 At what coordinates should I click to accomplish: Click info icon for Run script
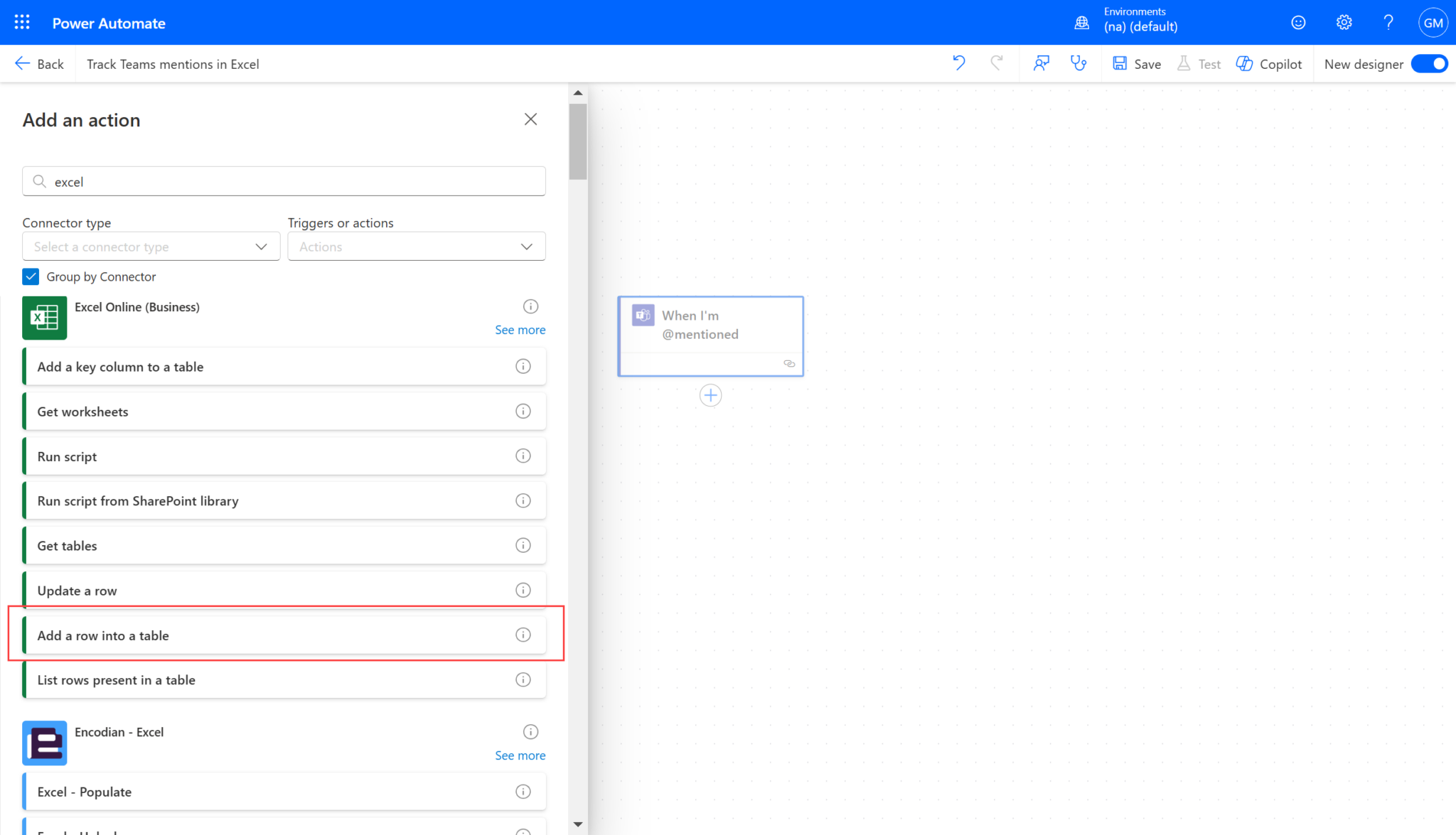pyautogui.click(x=523, y=456)
